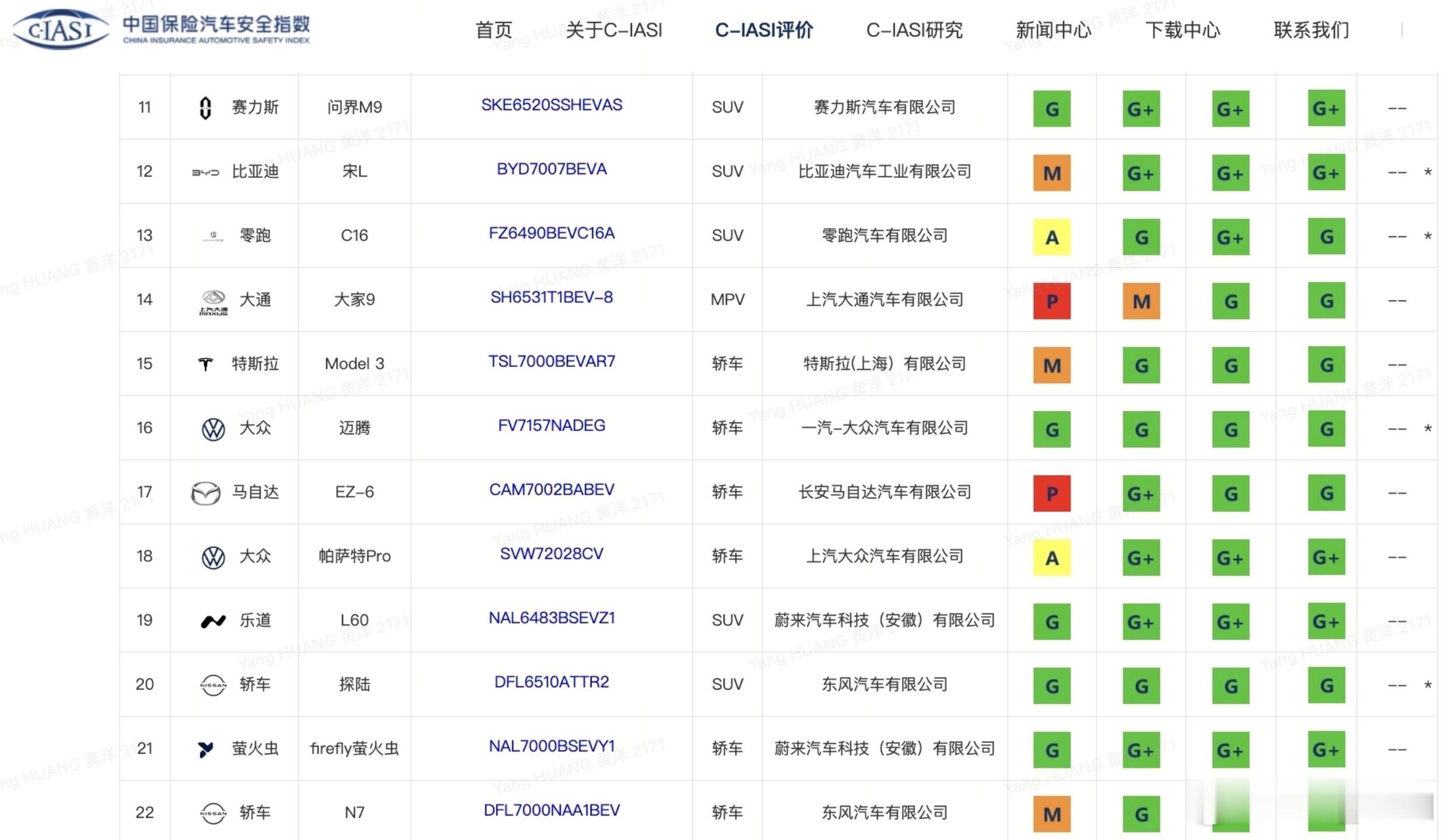Open model link DFL7000NAA1BEV
The width and height of the screenshot is (1447, 840).
click(x=551, y=811)
